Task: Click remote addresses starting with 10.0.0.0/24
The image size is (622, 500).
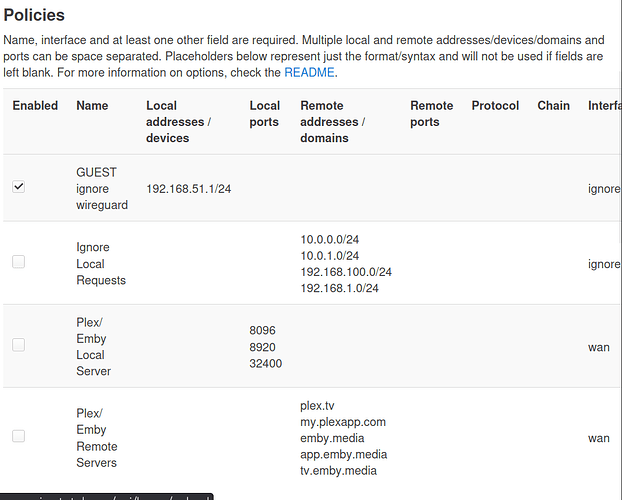Action: click(x=345, y=264)
